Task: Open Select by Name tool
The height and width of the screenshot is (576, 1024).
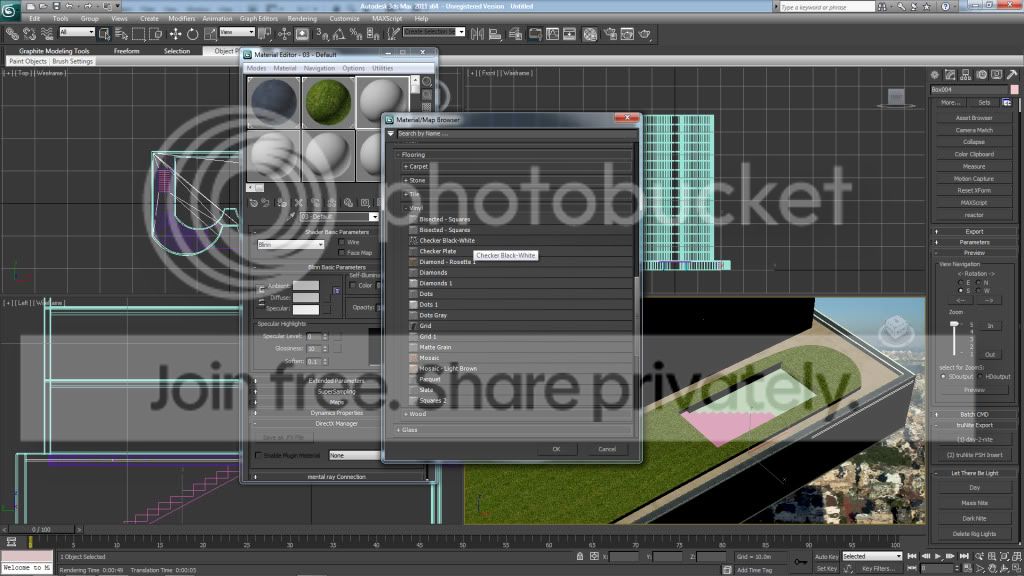Action: pos(121,34)
